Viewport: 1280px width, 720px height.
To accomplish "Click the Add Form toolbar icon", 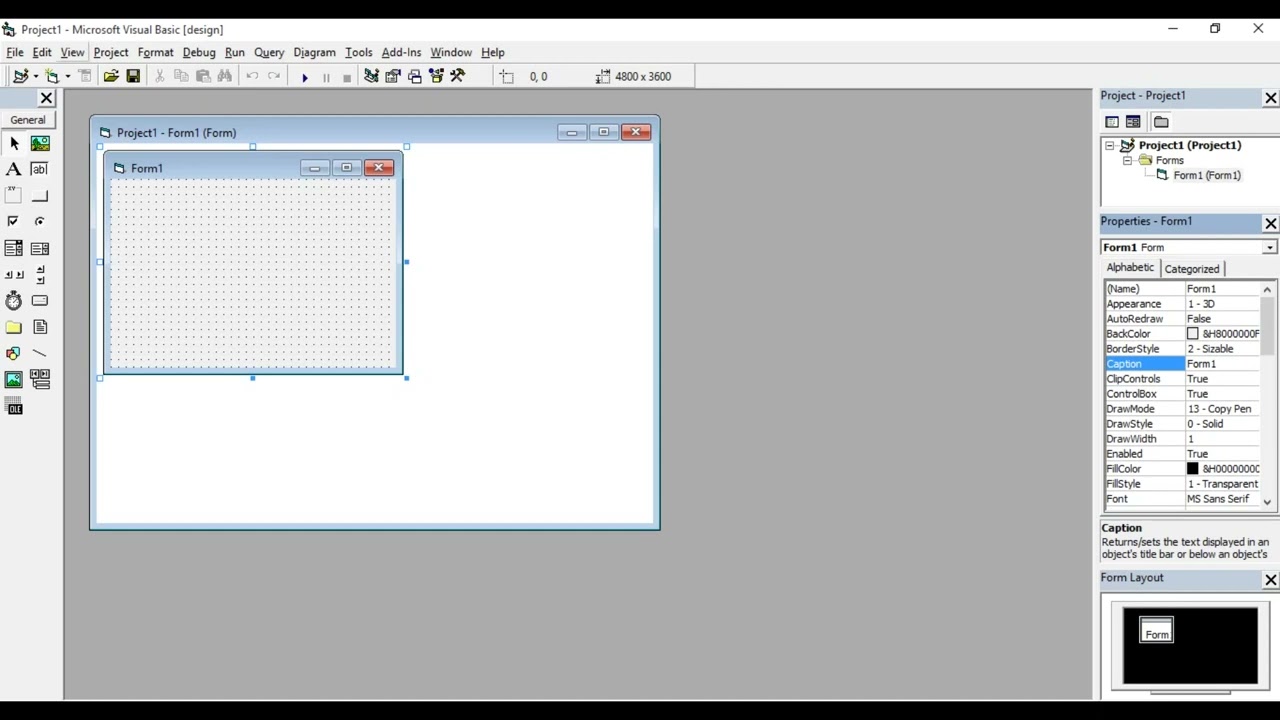I will click(52, 76).
